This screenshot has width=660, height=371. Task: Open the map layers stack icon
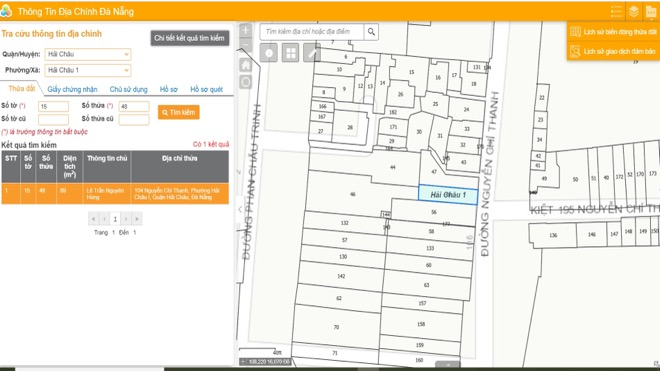tap(633, 11)
